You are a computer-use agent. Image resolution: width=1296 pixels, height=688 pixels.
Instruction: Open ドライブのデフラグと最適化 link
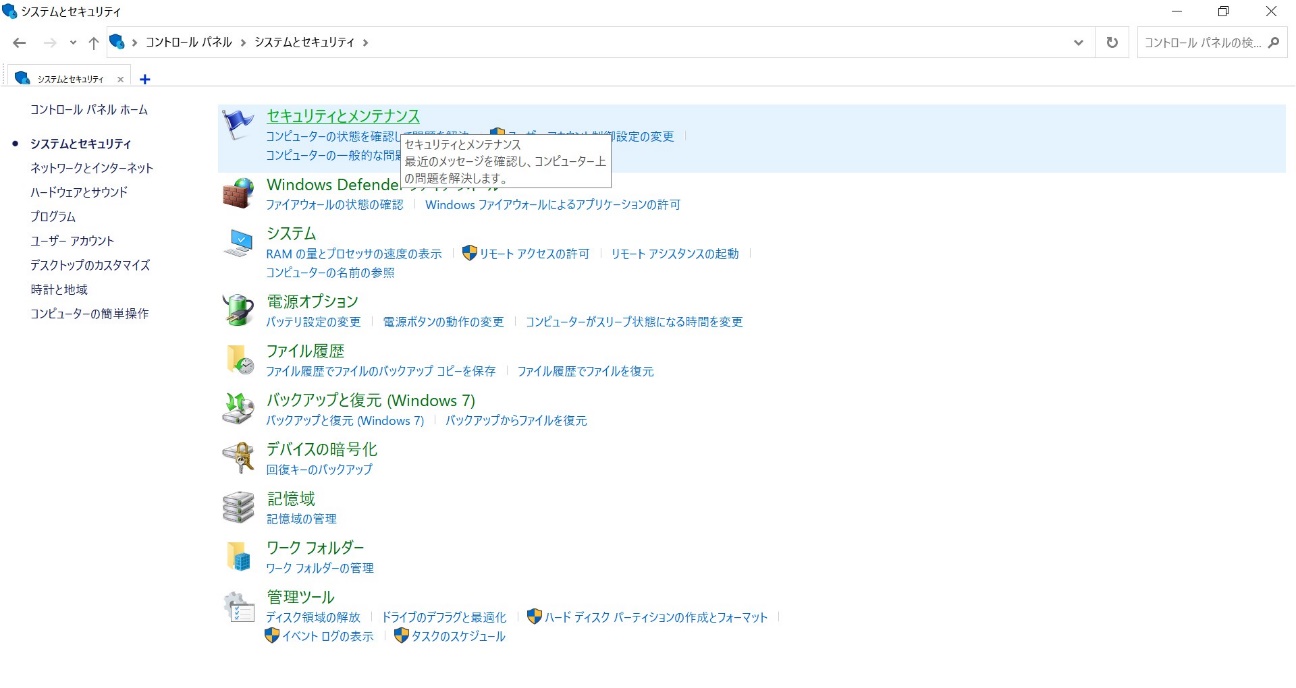coord(444,617)
